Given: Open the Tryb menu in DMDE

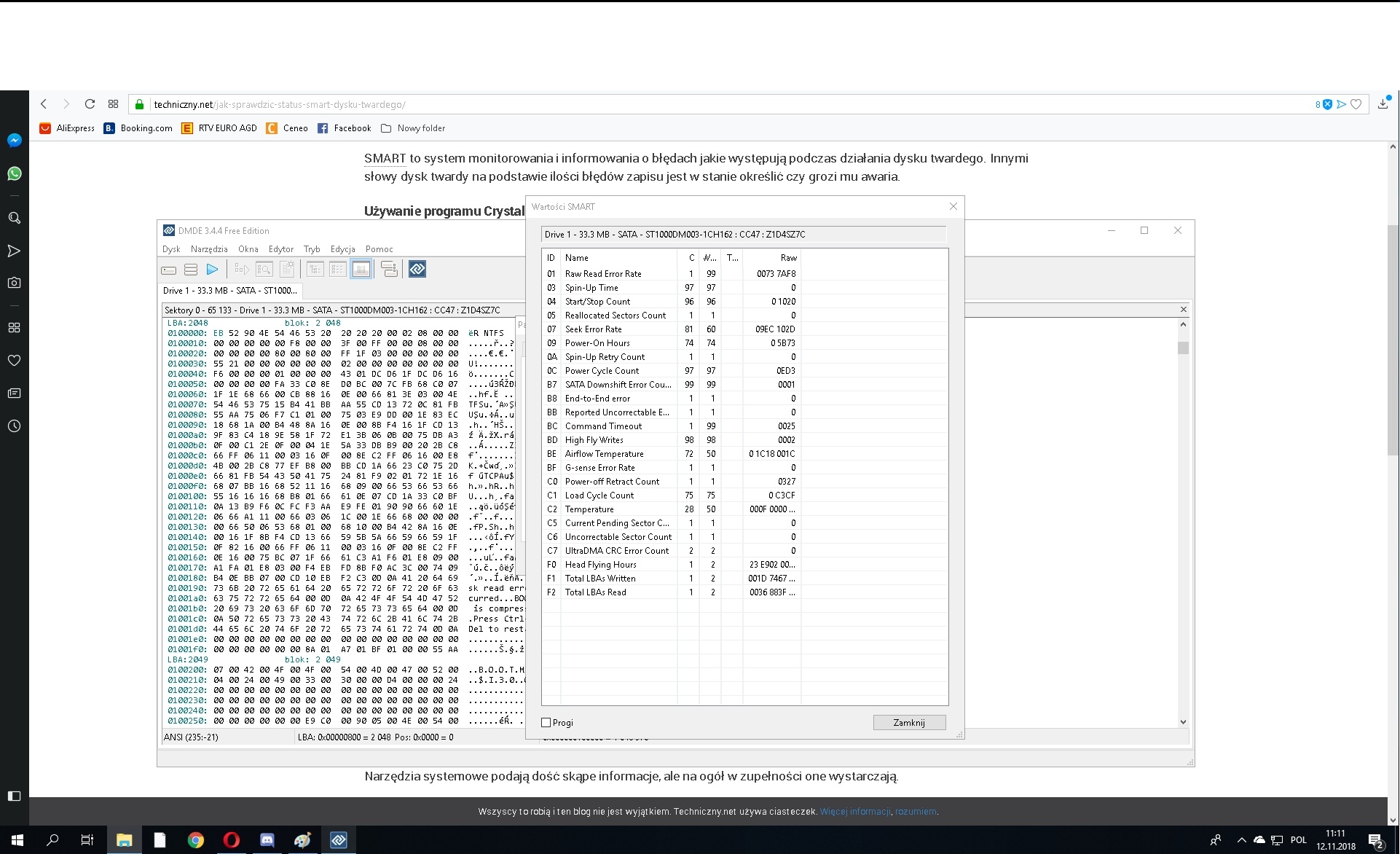Looking at the screenshot, I should [x=312, y=249].
